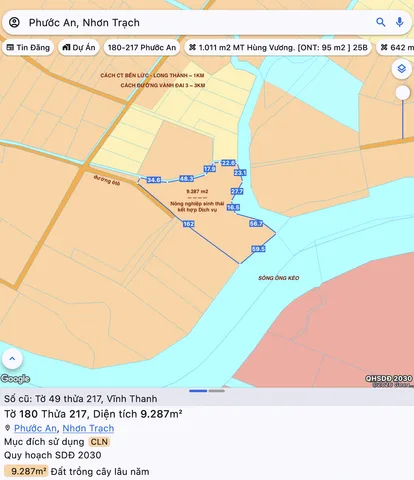This screenshot has height=480, width=414.
Task: Click the 'Nông nghiệp sinh thái' map label
Action: [197, 203]
